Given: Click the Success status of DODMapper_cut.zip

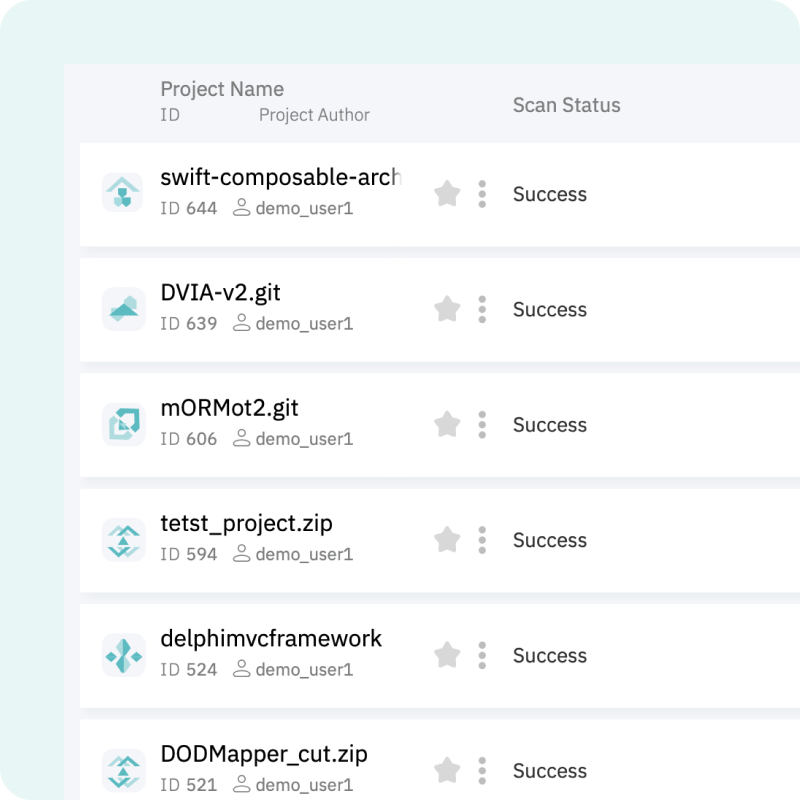Looking at the screenshot, I should tap(549, 770).
